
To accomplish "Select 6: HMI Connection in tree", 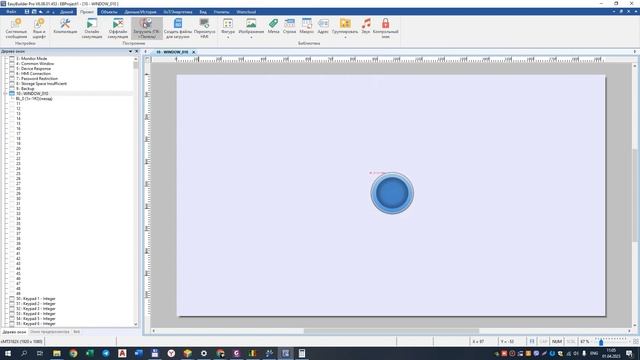I will click(33, 74).
